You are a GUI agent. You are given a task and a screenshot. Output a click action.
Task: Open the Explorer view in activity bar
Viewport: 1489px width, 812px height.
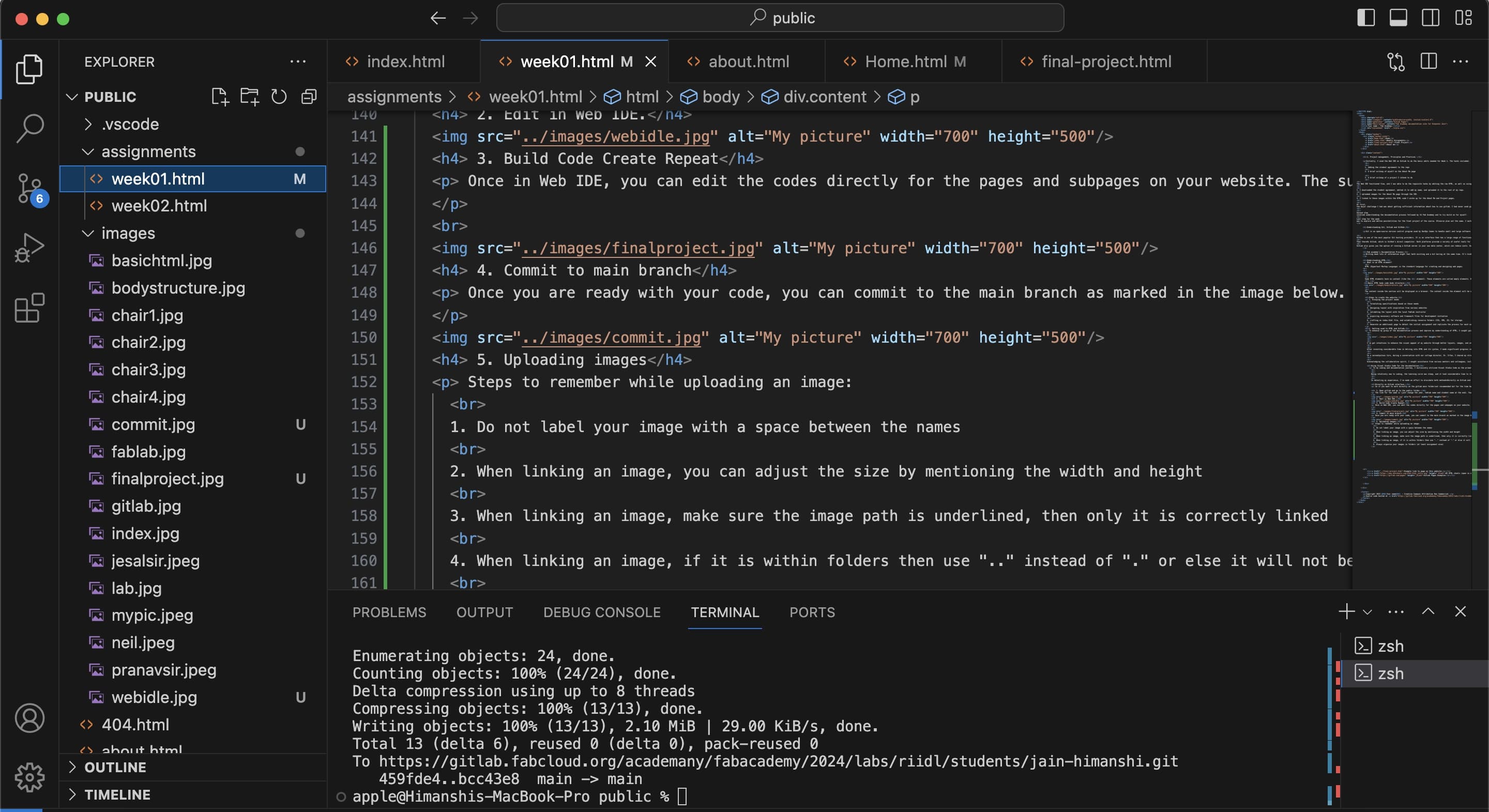[x=29, y=69]
